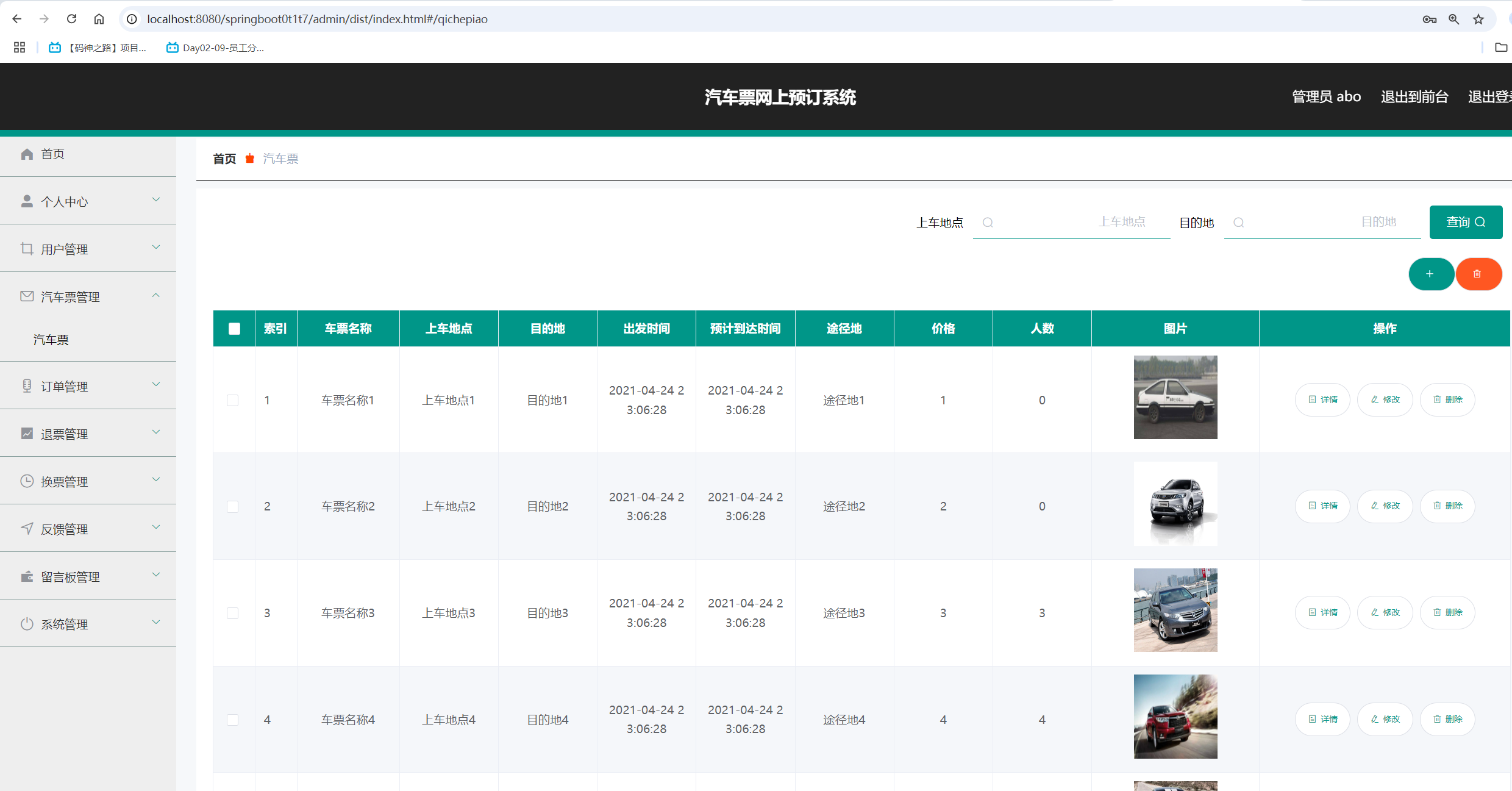Go to 首页 in the sidebar
Image resolution: width=1512 pixels, height=791 pixels.
pos(52,154)
